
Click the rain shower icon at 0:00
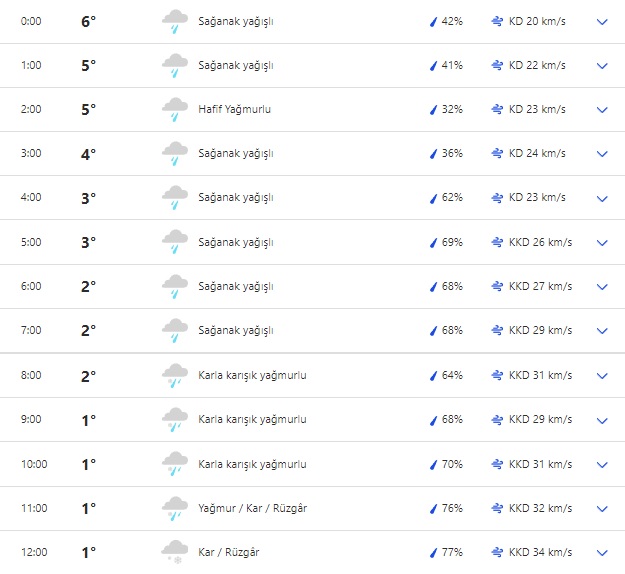175,22
